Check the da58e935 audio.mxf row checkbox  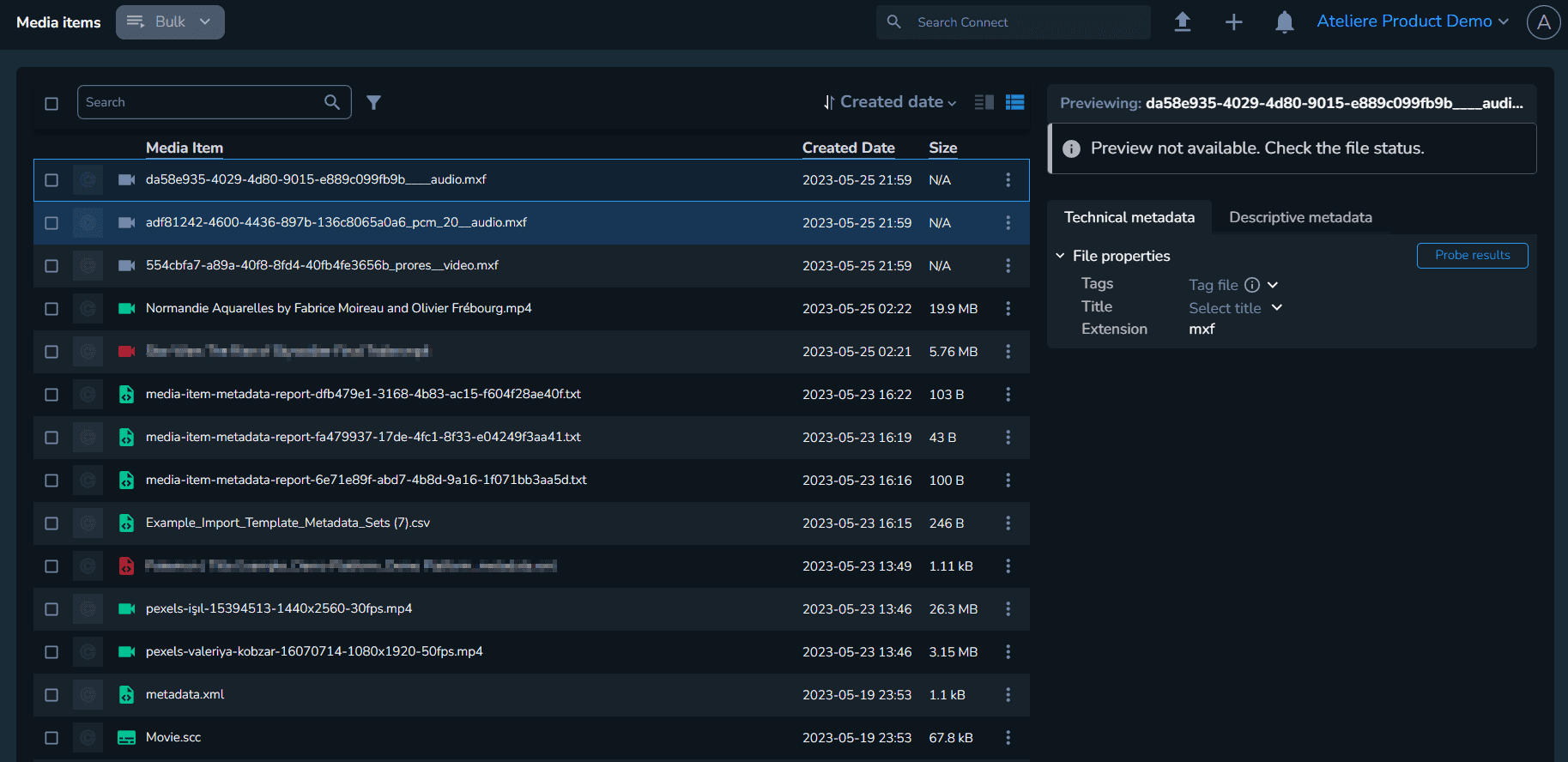point(51,180)
